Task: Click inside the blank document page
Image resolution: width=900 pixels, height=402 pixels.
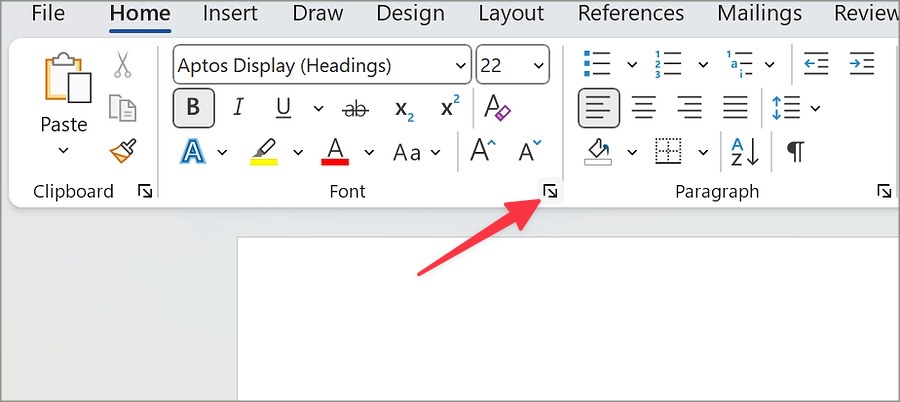Action: pyautogui.click(x=560, y=320)
